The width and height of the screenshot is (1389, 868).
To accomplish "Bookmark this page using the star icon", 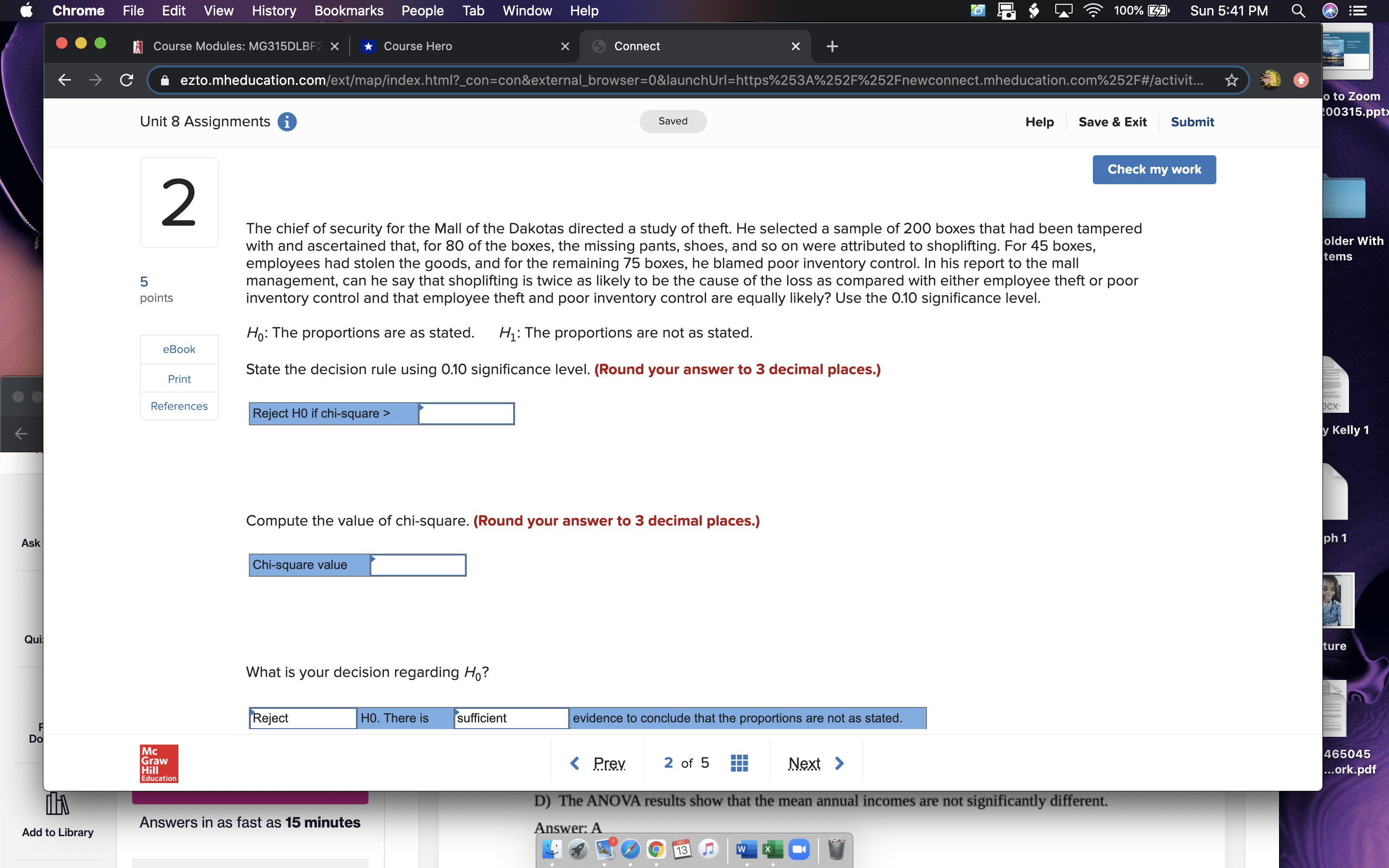I will (1232, 80).
